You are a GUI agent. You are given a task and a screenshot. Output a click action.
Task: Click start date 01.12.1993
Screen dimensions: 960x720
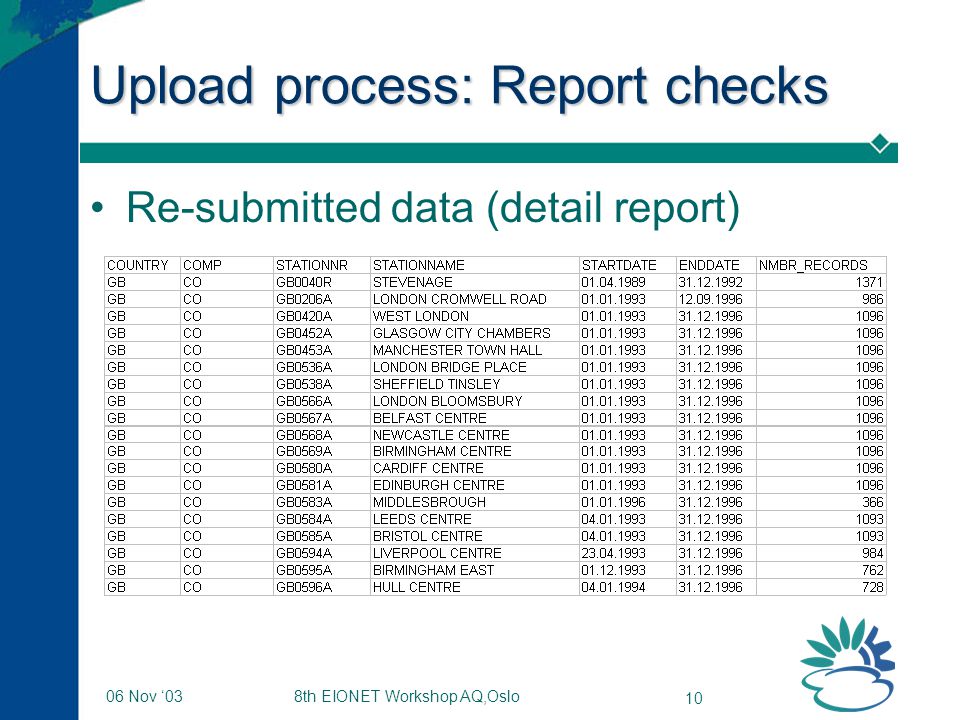[613, 571]
